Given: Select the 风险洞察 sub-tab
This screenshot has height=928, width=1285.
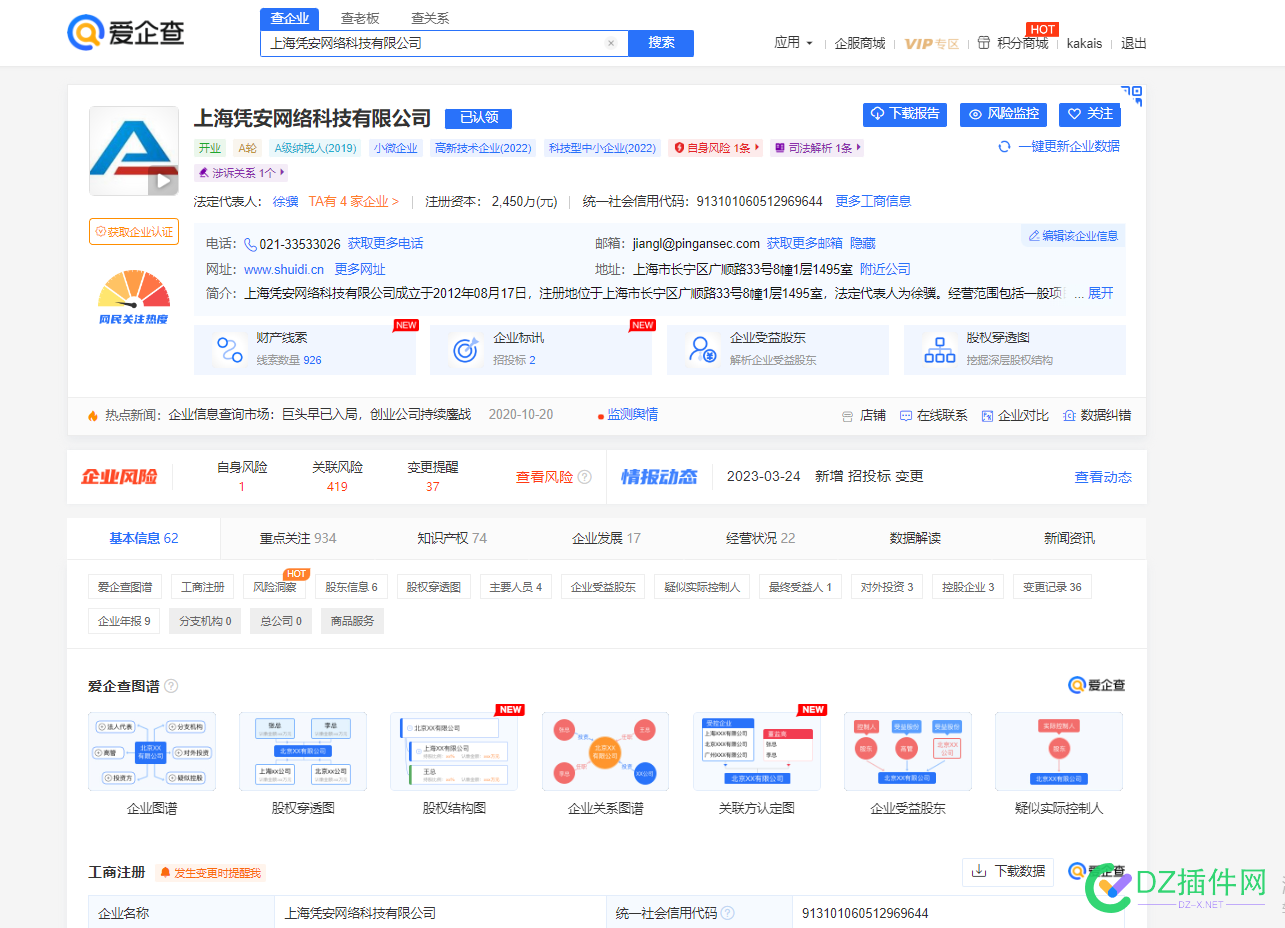Looking at the screenshot, I should point(274,587).
